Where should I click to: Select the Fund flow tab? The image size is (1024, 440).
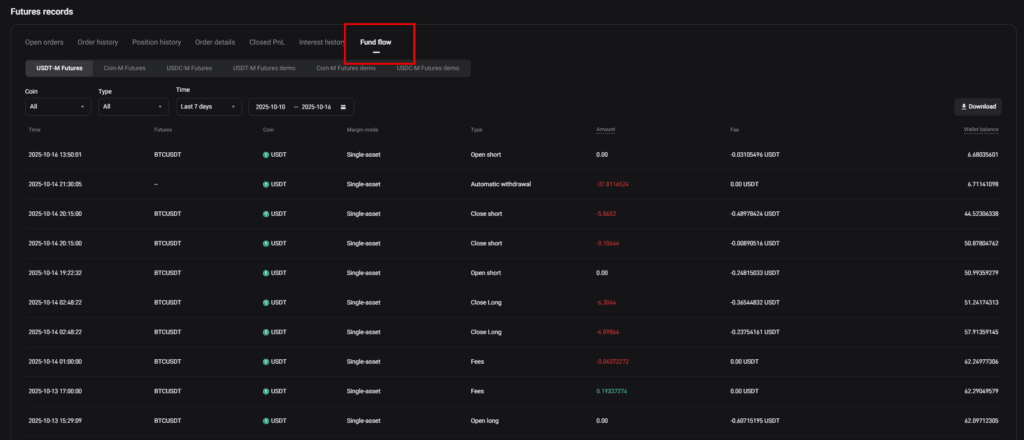pyautogui.click(x=376, y=42)
